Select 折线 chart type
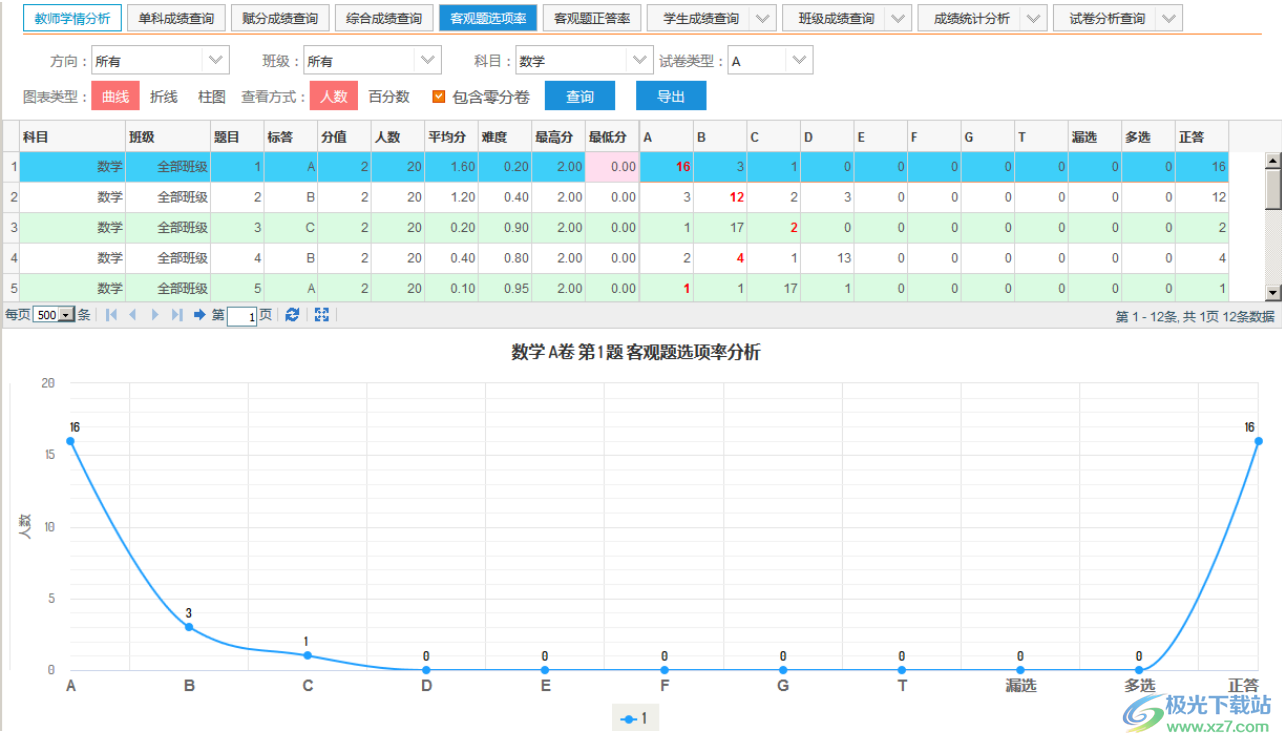Viewport: 1282px width, 743px height. (x=164, y=97)
